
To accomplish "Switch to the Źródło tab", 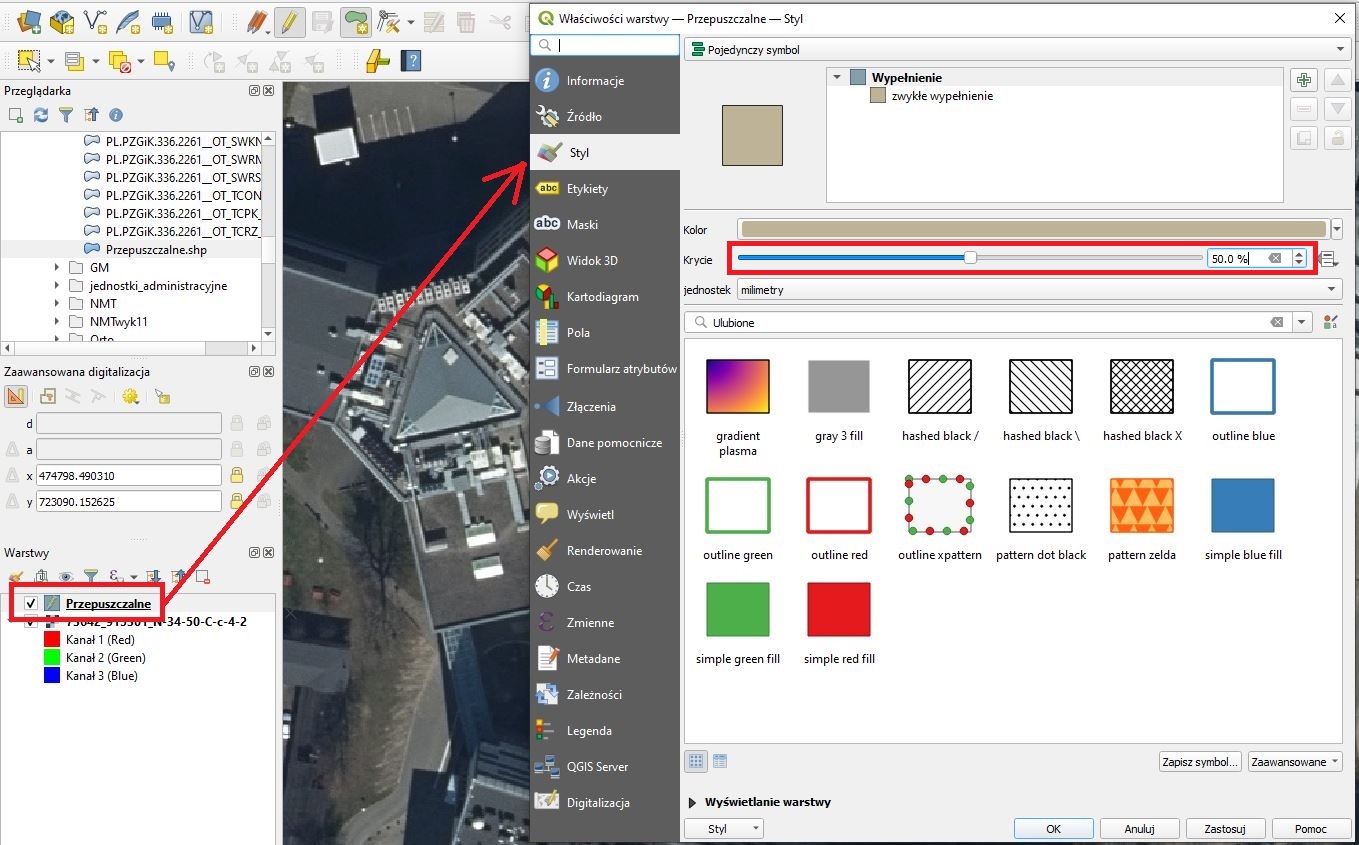I will [584, 117].
